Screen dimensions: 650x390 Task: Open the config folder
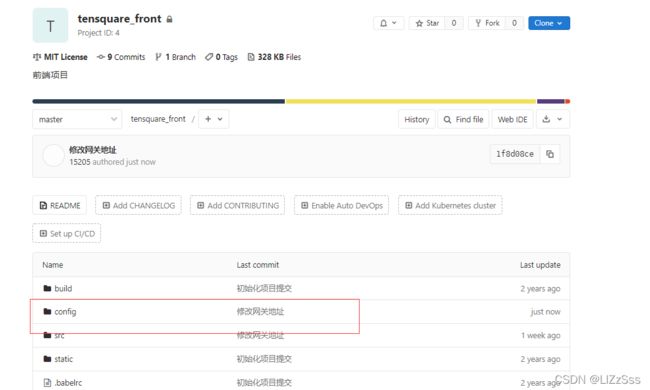pyautogui.click(x=65, y=312)
